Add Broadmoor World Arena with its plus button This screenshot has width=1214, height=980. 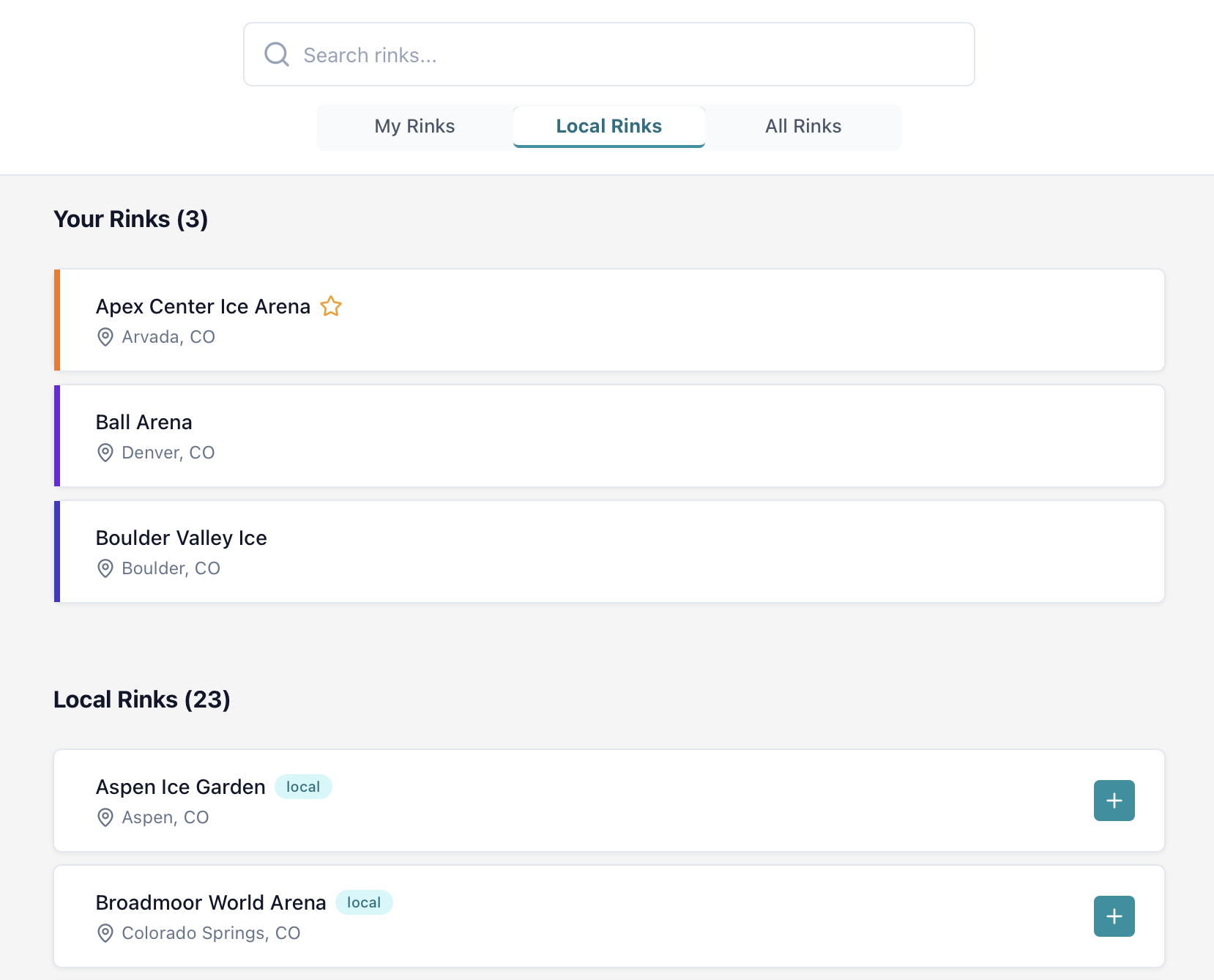coord(1114,916)
